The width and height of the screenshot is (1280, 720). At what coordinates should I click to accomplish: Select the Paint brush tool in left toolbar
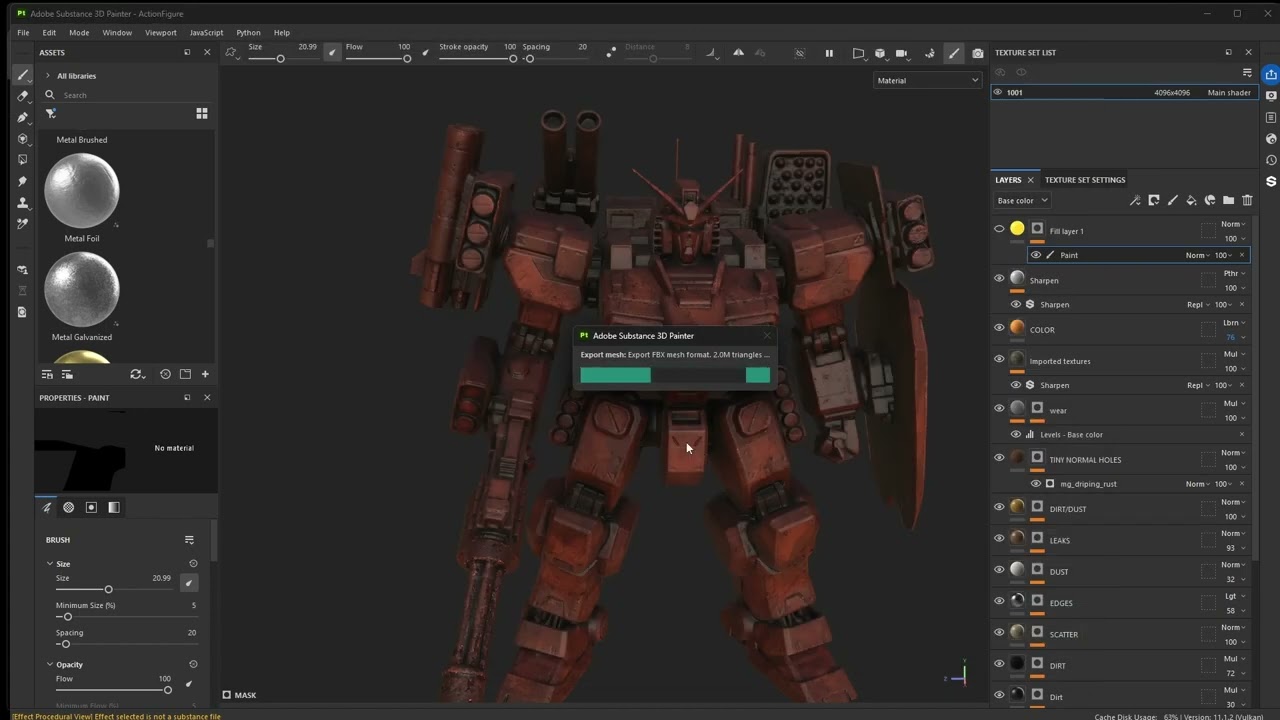click(x=22, y=75)
